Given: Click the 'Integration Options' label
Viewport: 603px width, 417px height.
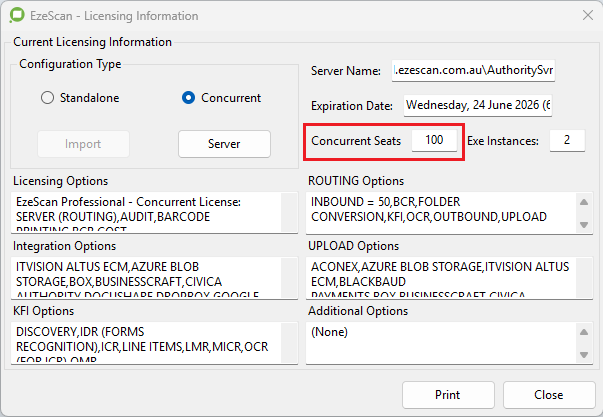Looking at the screenshot, I should pyautogui.click(x=64, y=246).
